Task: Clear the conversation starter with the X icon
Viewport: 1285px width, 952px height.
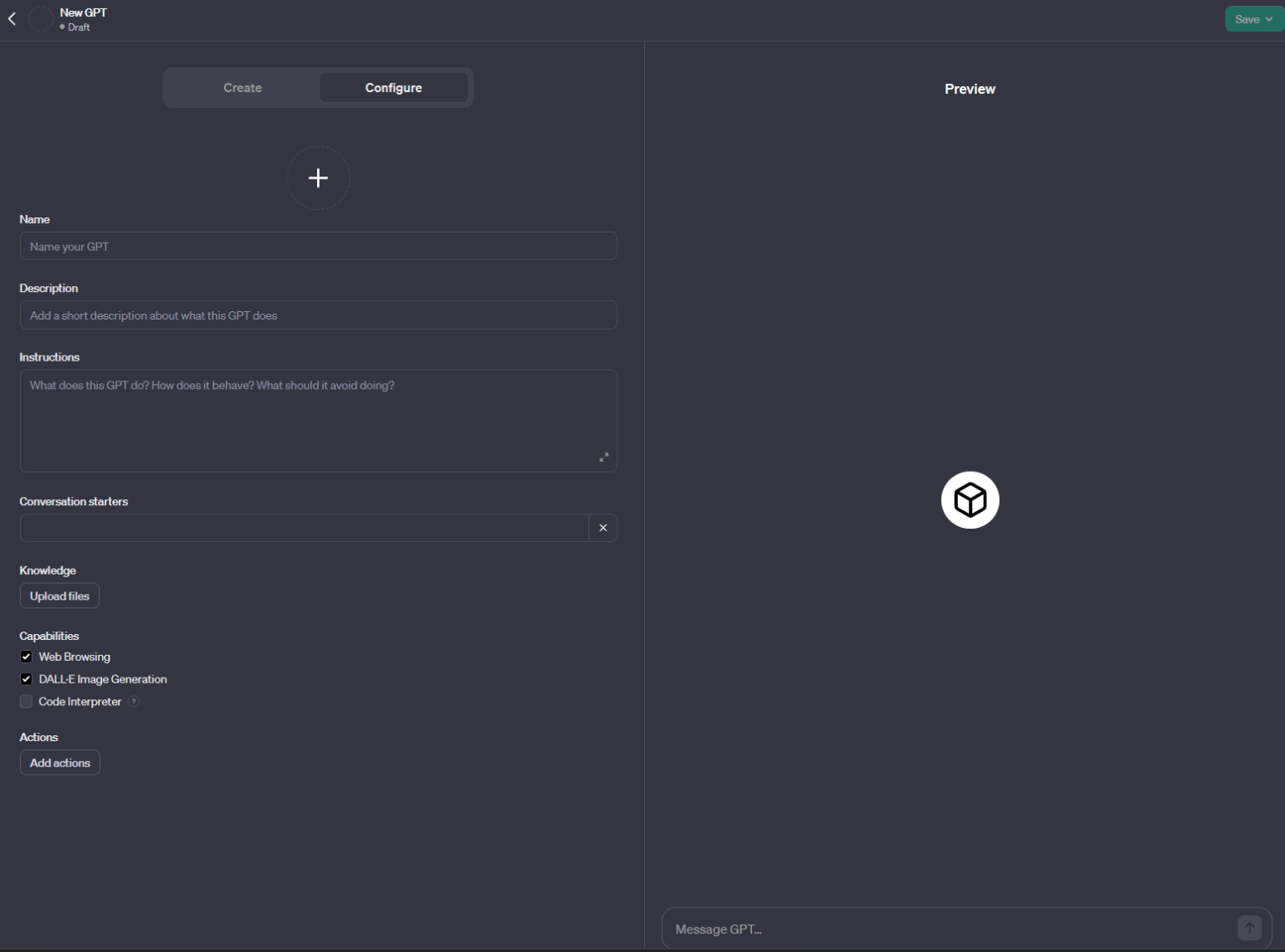Action: [603, 527]
